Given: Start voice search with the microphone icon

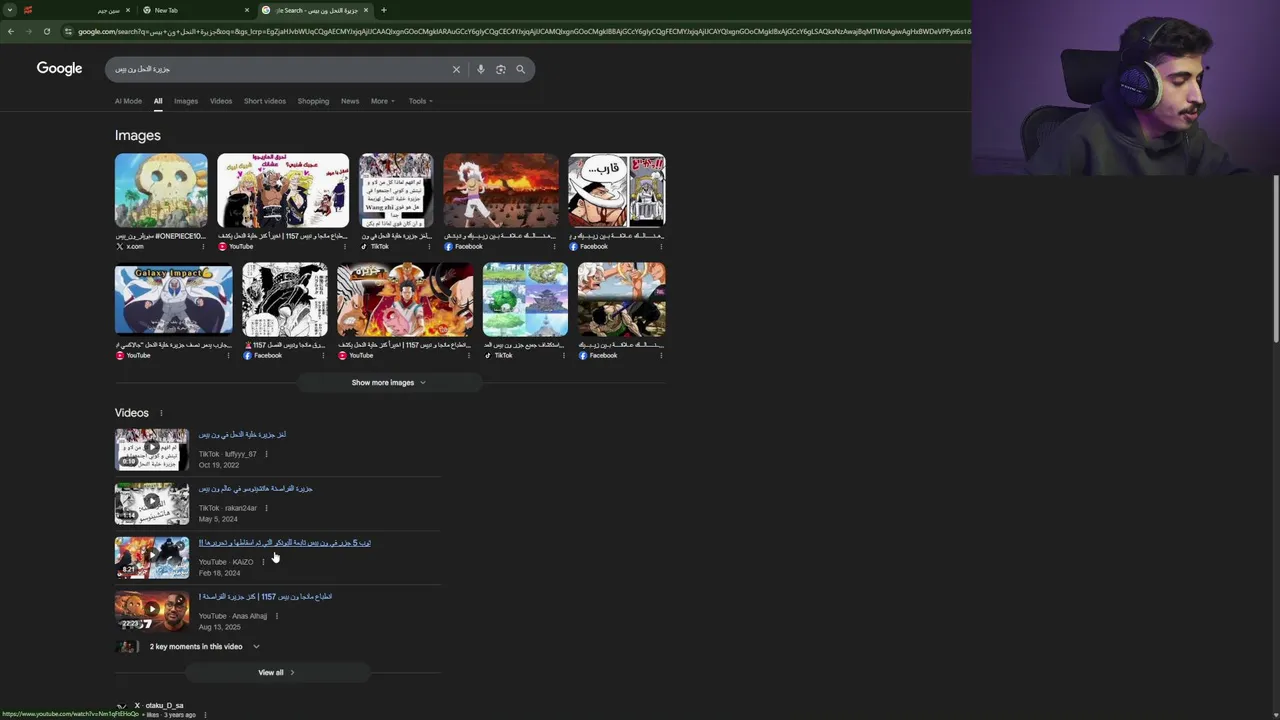Looking at the screenshot, I should click(x=481, y=69).
